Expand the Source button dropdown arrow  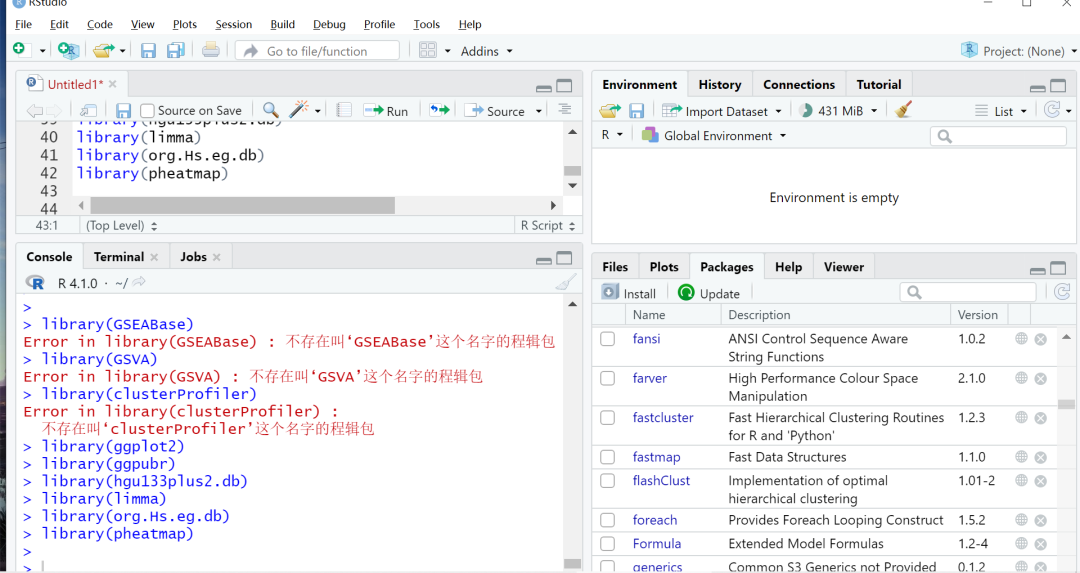point(539,111)
